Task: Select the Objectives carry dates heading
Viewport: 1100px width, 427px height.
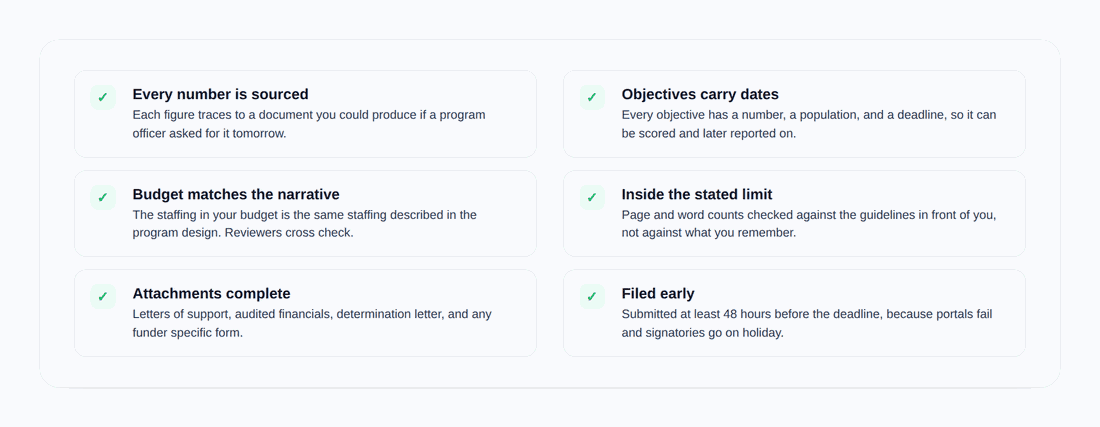Action: [x=700, y=94]
